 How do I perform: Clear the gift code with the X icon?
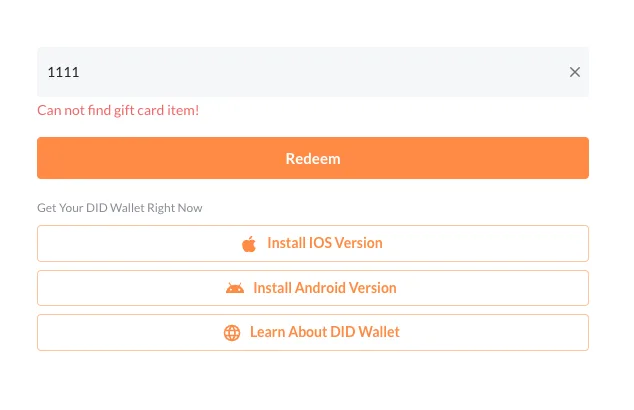(575, 72)
